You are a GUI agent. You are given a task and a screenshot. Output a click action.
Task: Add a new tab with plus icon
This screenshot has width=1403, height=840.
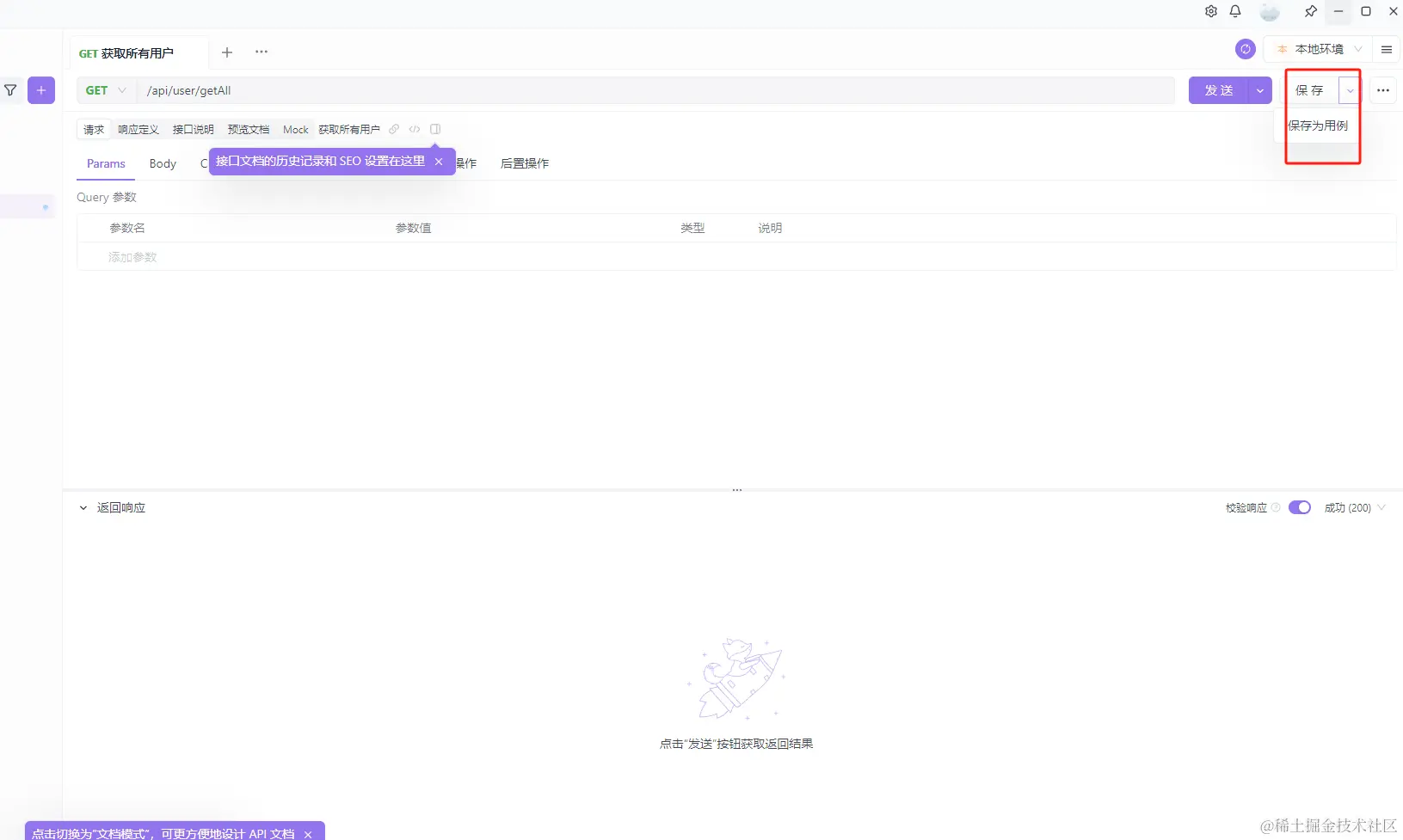(x=227, y=52)
